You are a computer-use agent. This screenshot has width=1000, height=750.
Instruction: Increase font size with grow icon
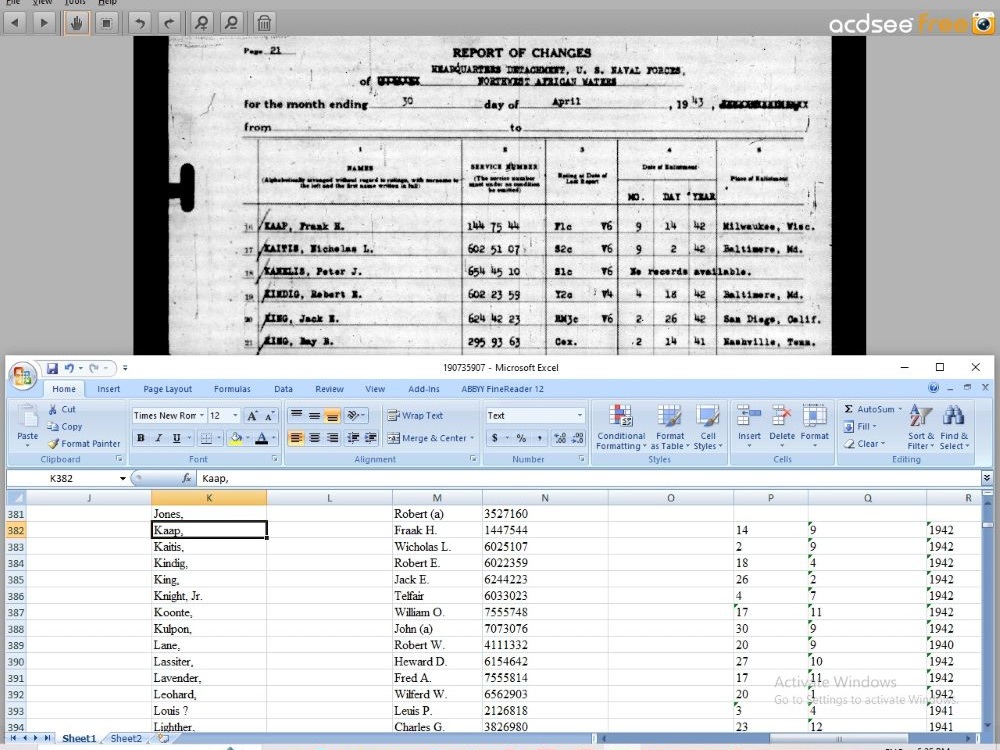(x=253, y=416)
